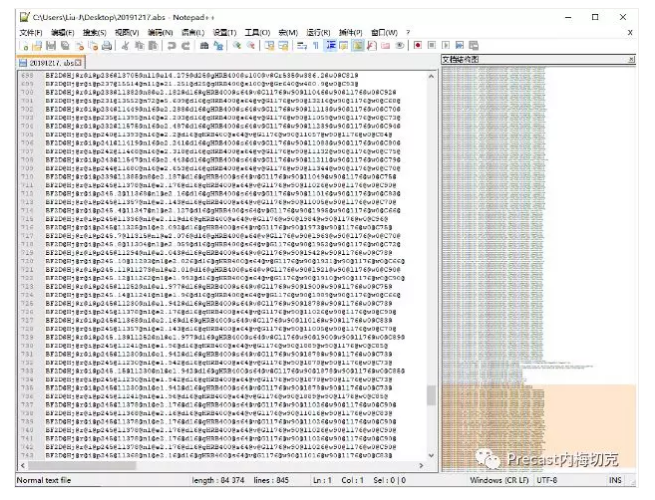Screen dimensions: 655x500
Task: Open the 设置(T) menu
Action: point(225,33)
